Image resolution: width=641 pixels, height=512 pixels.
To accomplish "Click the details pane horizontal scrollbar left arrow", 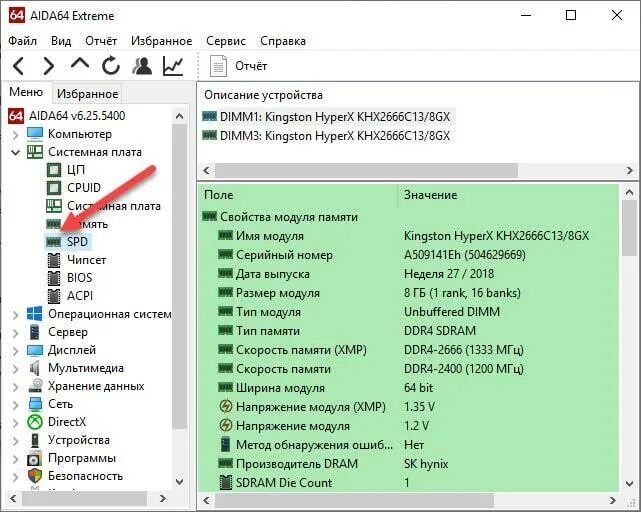I will 206,500.
